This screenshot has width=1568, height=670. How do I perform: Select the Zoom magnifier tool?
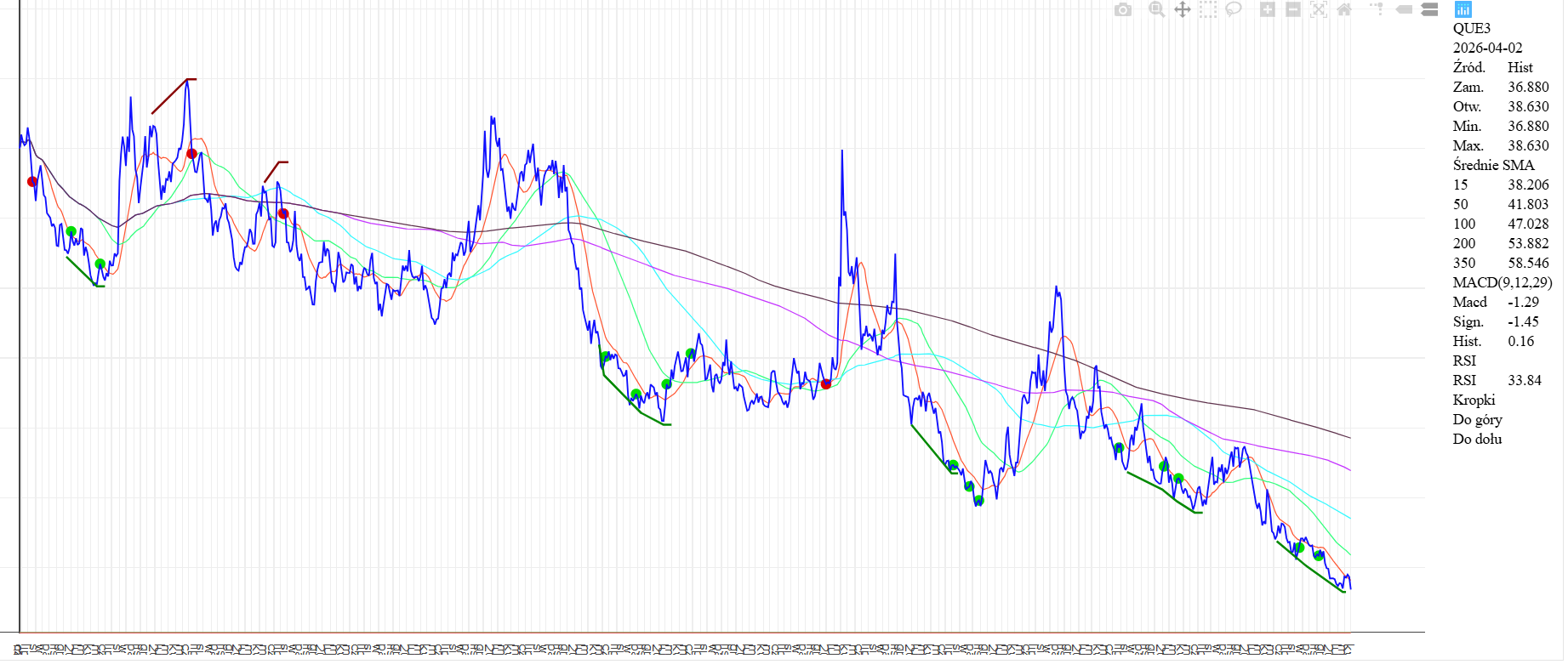1156,9
